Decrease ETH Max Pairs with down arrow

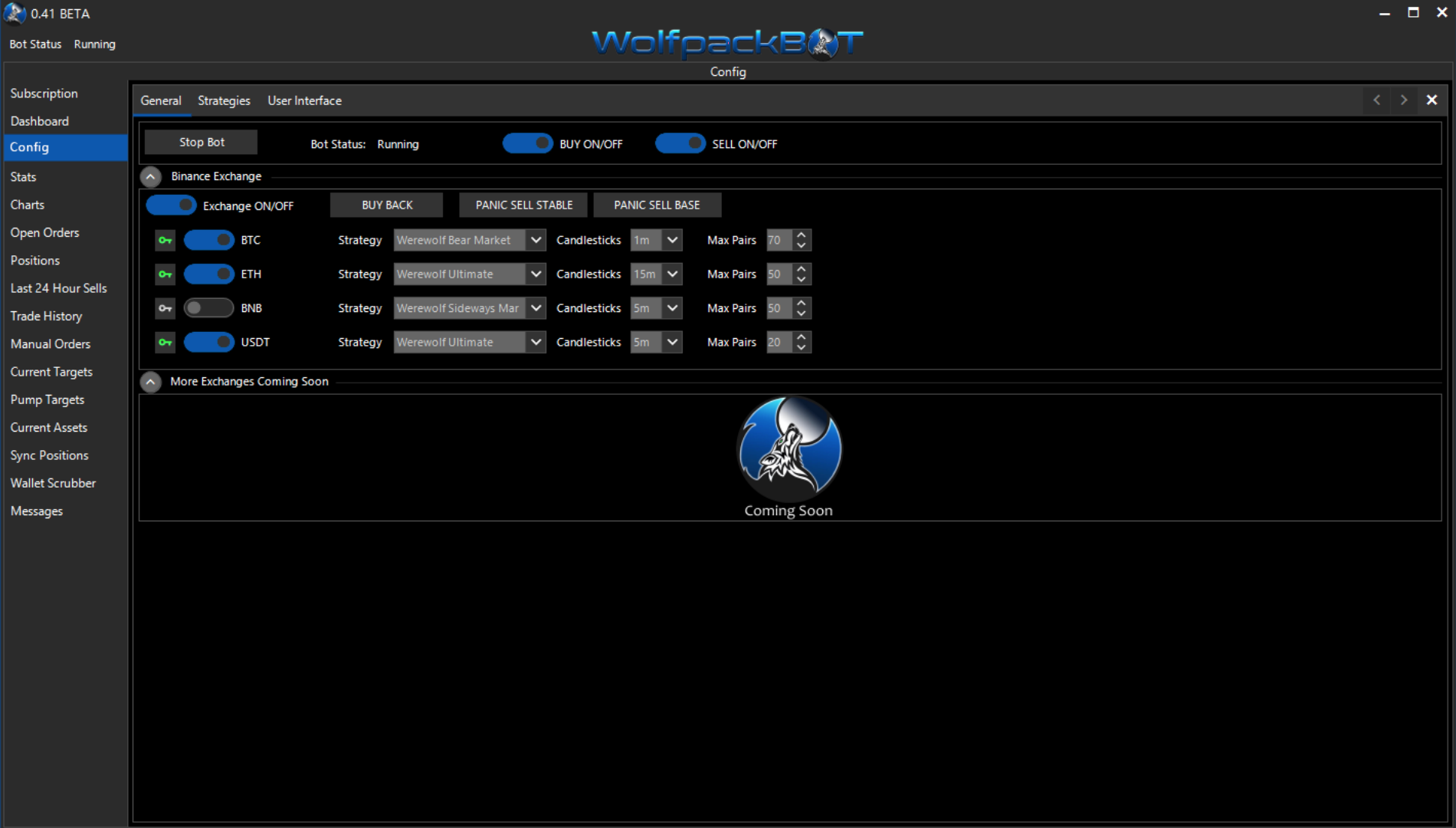(802, 279)
